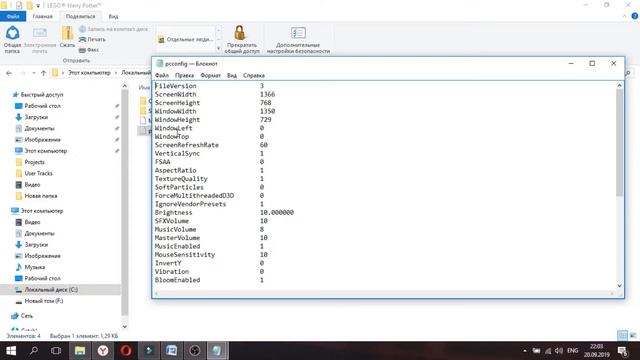Launch Opera browser from taskbar
Viewport: 640px width, 360px height.
[126, 351]
